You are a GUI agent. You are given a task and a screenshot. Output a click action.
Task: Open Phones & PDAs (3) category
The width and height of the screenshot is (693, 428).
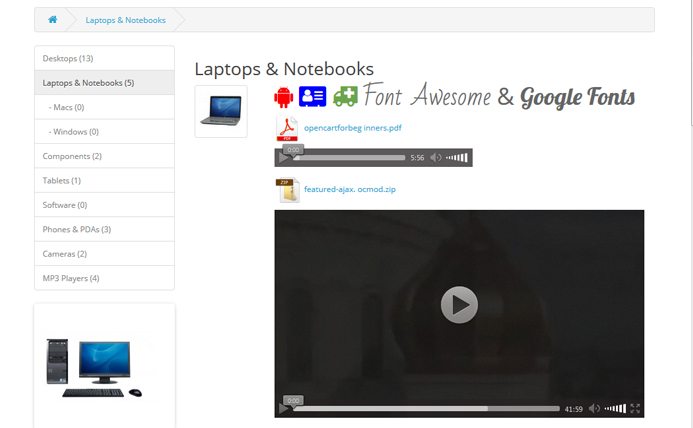[104, 229]
